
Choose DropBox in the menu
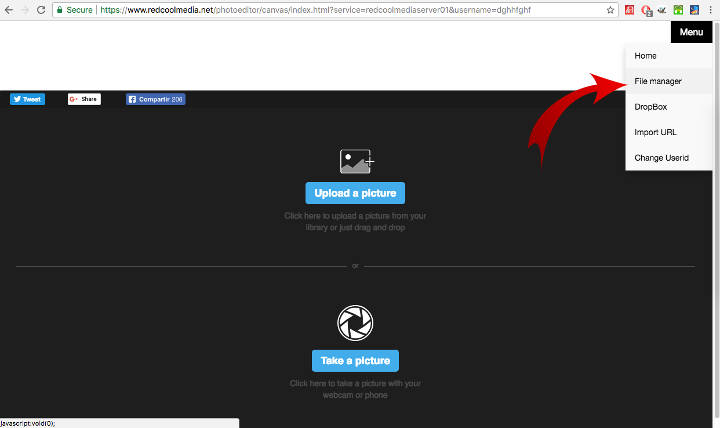coord(650,106)
